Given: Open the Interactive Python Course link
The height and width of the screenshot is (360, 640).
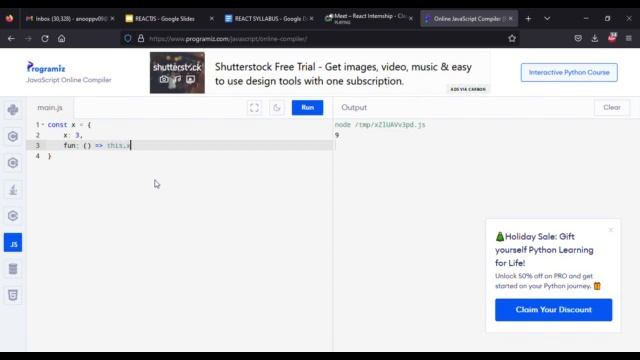Looking at the screenshot, I should click(x=569, y=72).
